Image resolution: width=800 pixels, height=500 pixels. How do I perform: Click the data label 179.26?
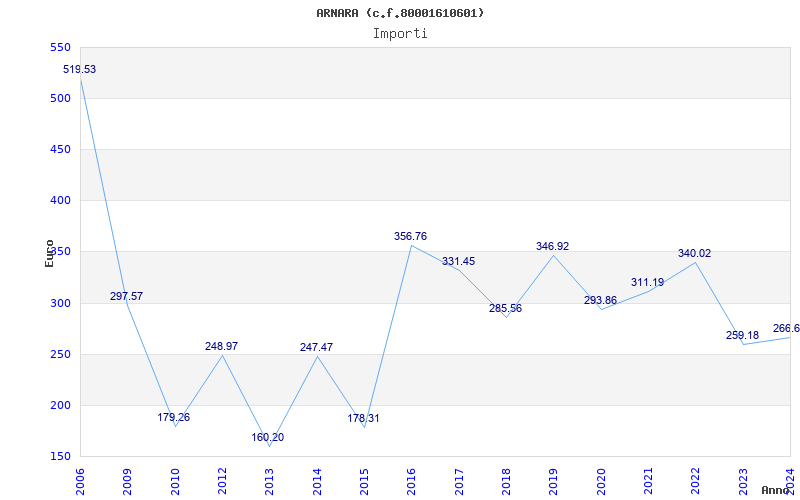point(173,417)
